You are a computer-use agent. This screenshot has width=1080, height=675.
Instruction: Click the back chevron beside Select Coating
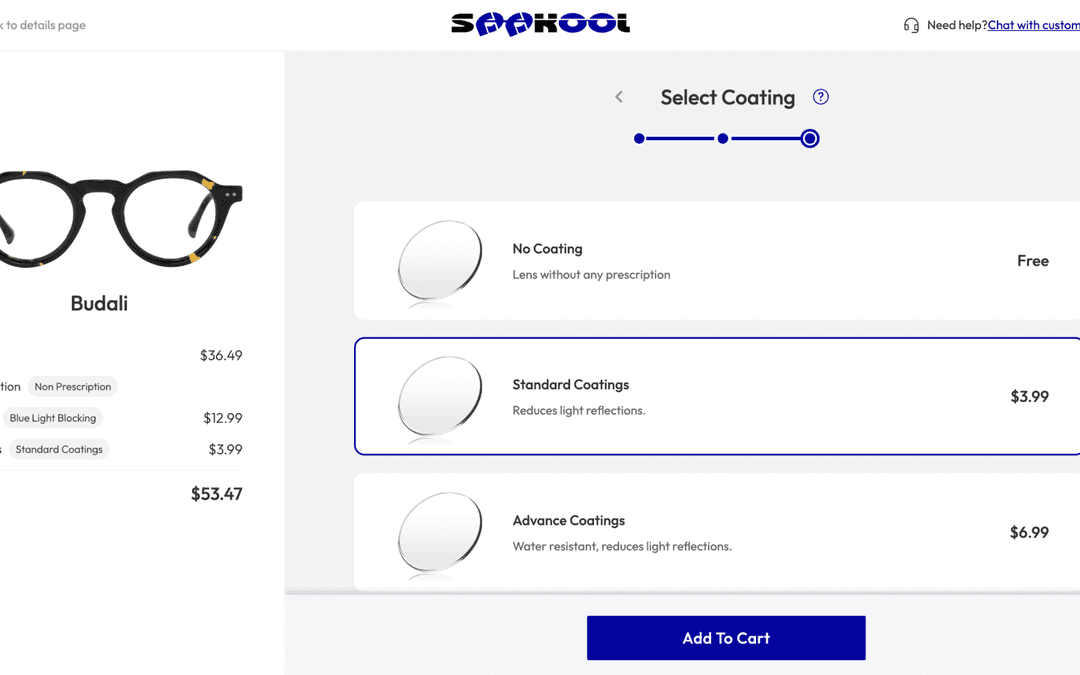(618, 96)
